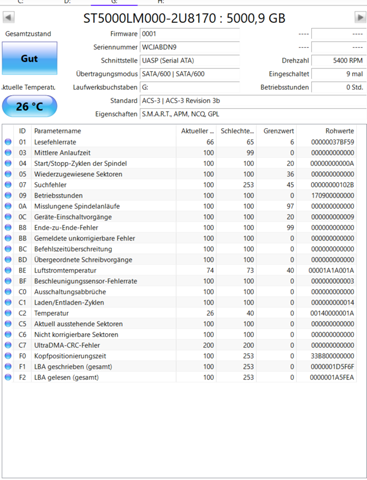The height and width of the screenshot is (480, 367).
Task: Click the status icon for Temperatur row
Action: 8,313
